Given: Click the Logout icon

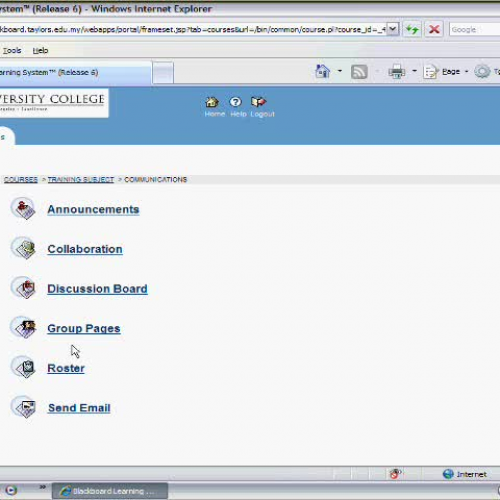Looking at the screenshot, I should click(x=259, y=102).
